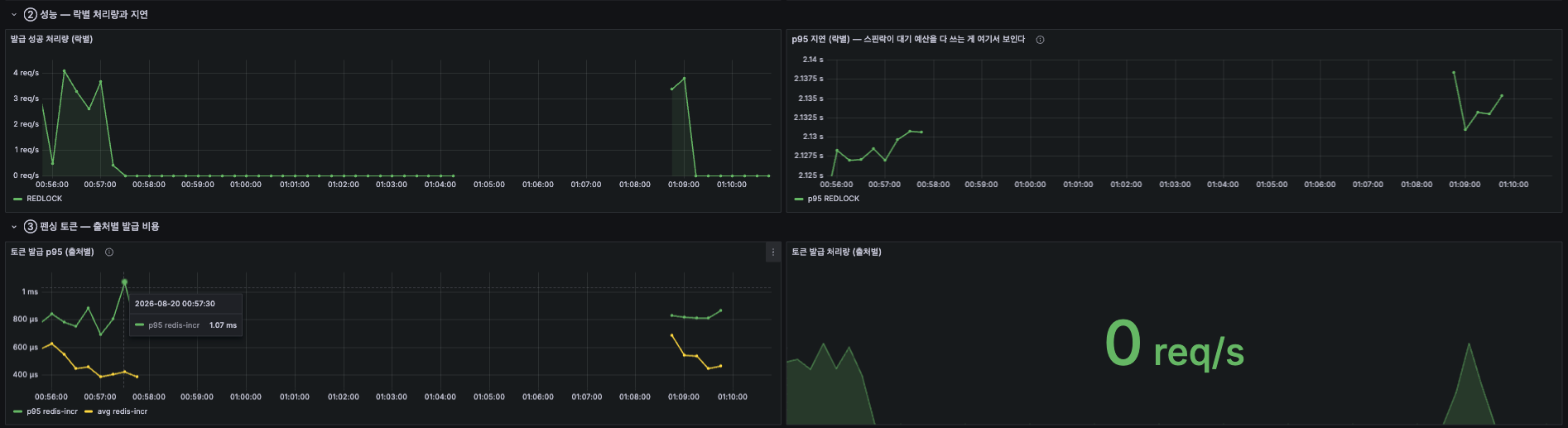
Task: Click the '0 req/s' stat value
Action: coord(1174,344)
